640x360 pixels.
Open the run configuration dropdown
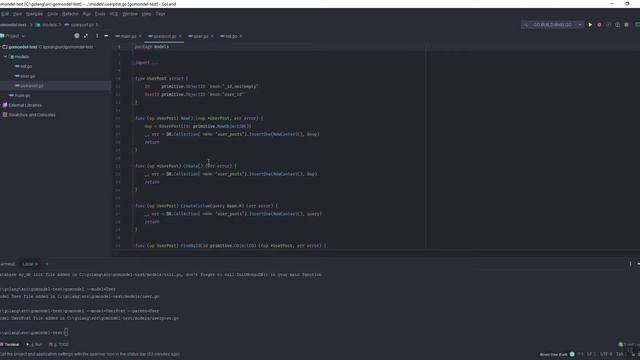click(x=553, y=25)
